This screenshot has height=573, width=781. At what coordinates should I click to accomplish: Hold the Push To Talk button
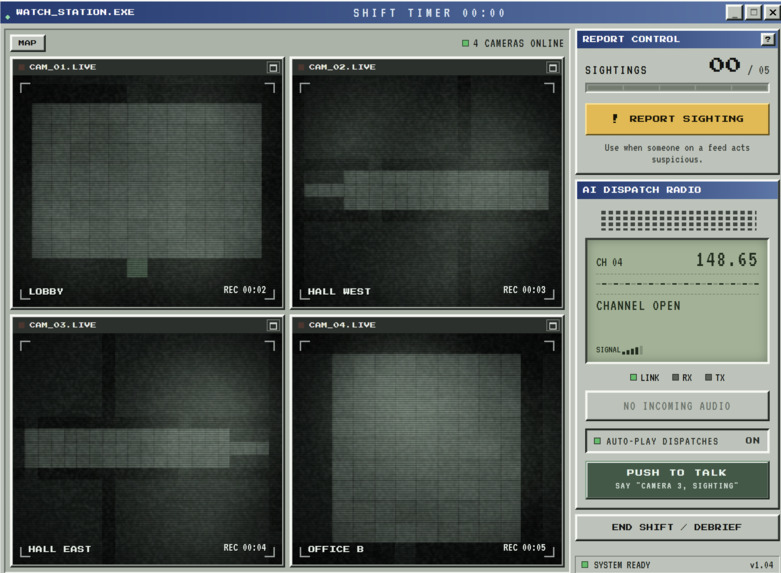[677, 479]
